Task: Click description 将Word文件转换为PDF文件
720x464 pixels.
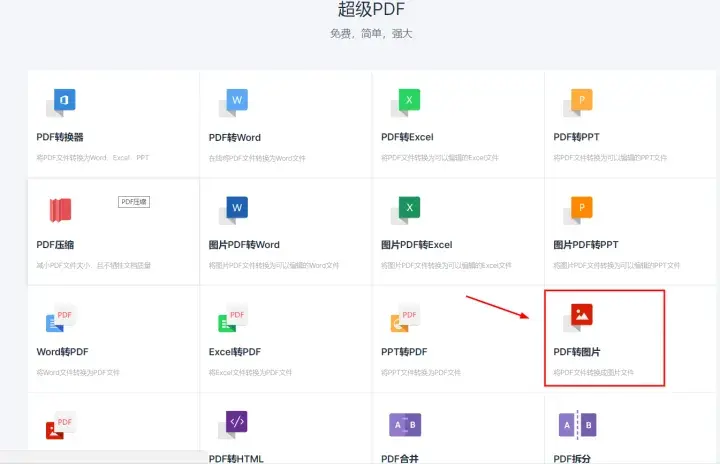Action: (x=78, y=372)
